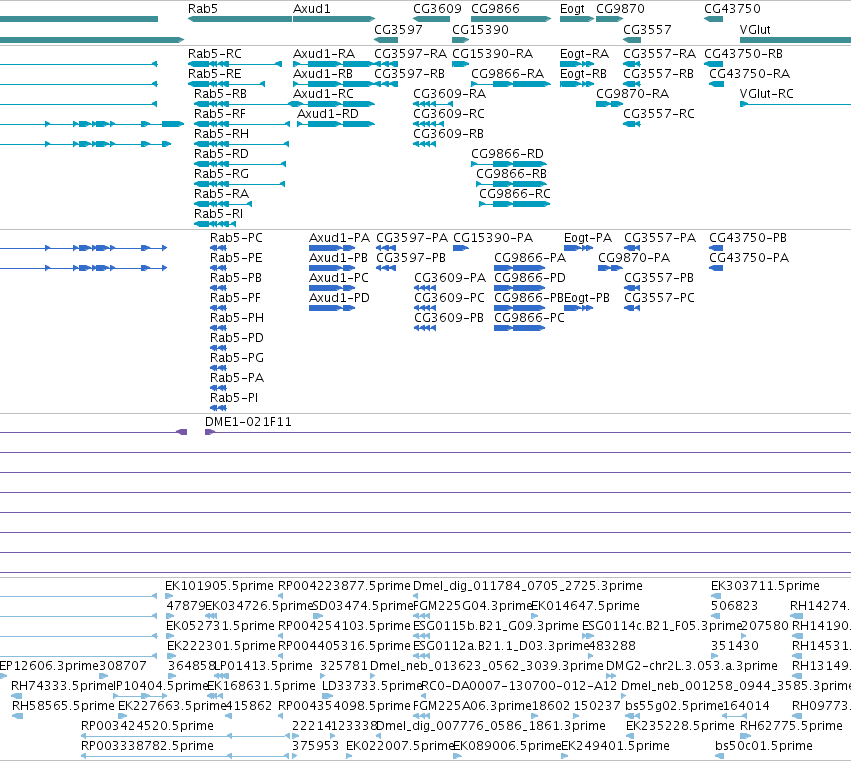Click transcript Eogt-RA
Viewport: 851px width, 761px height.
[x=585, y=54]
